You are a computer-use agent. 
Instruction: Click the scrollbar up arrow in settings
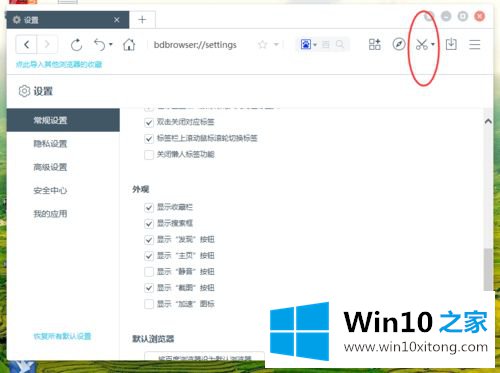pyautogui.click(x=488, y=121)
